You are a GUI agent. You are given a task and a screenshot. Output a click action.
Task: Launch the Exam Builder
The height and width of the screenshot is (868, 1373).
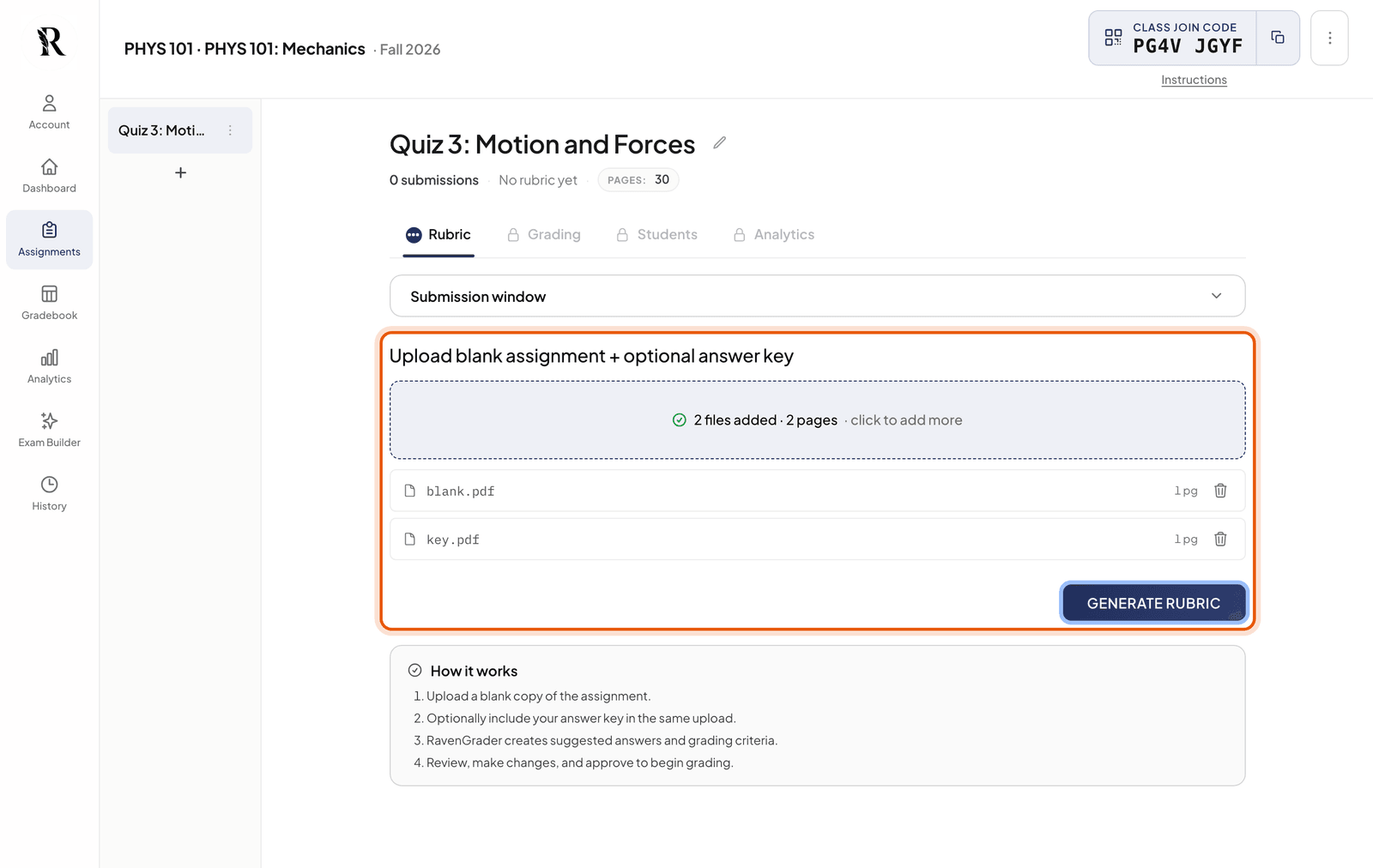pyautogui.click(x=49, y=430)
